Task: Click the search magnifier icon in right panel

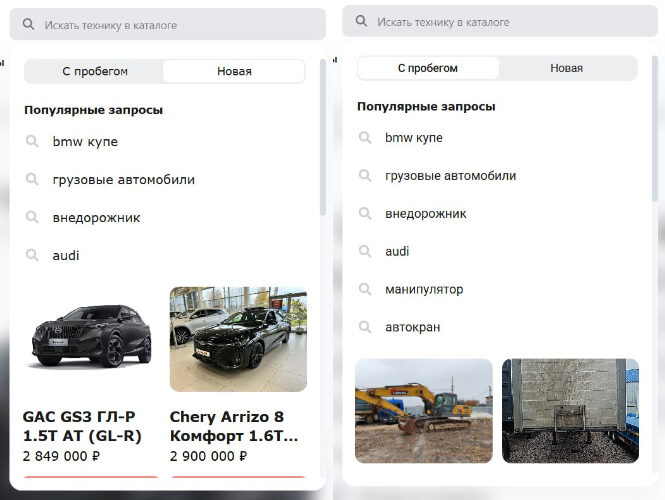Action: 361,21
